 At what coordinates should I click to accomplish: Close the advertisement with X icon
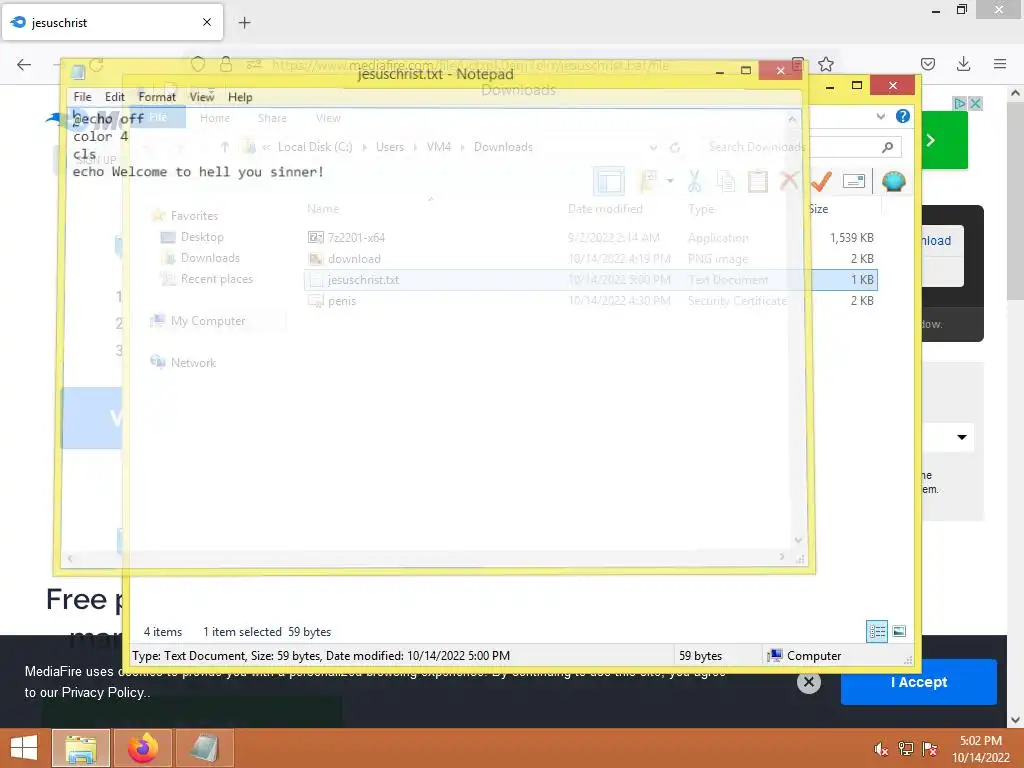[975, 103]
